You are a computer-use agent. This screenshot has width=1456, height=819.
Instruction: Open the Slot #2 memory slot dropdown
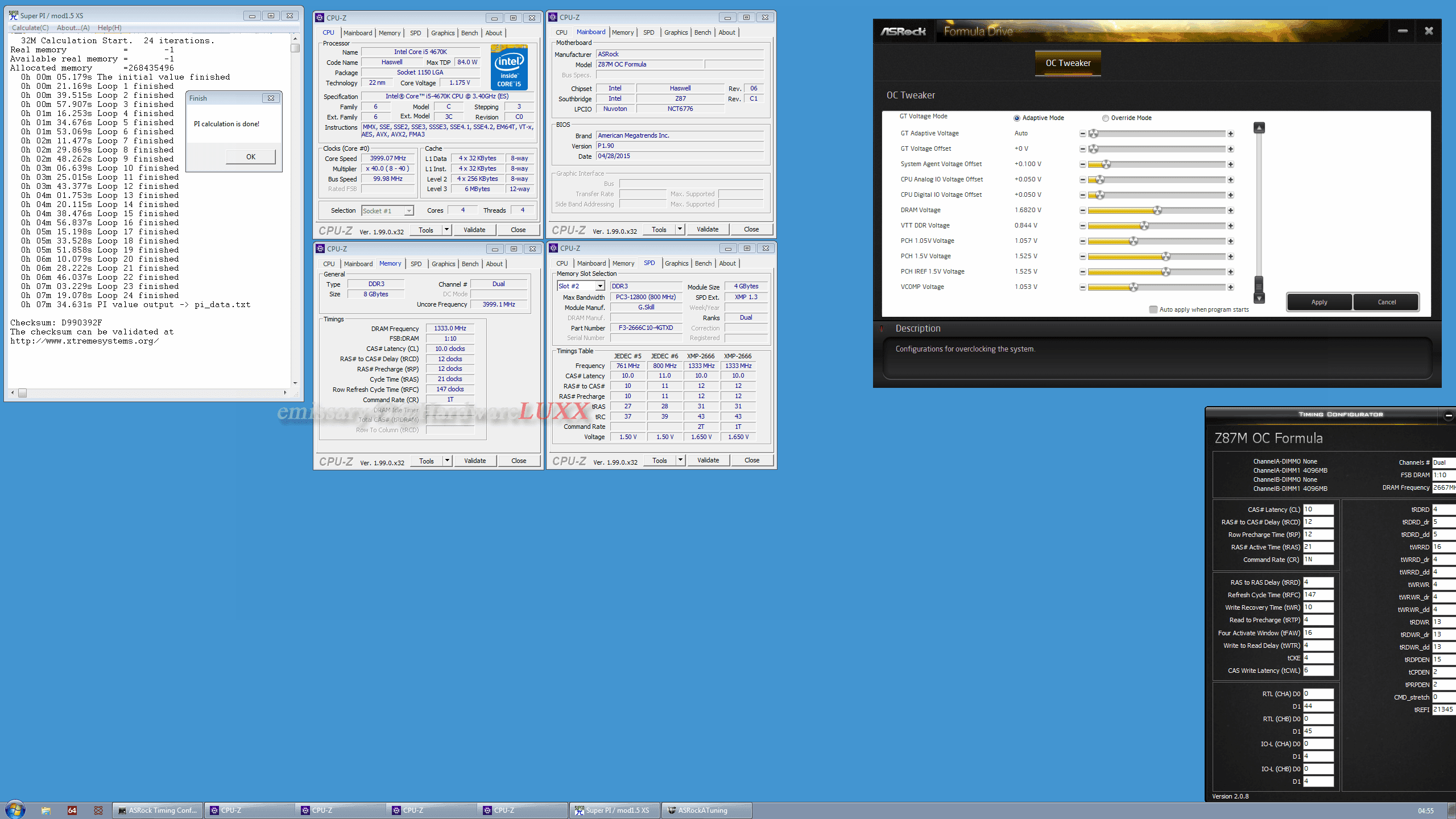[599, 286]
